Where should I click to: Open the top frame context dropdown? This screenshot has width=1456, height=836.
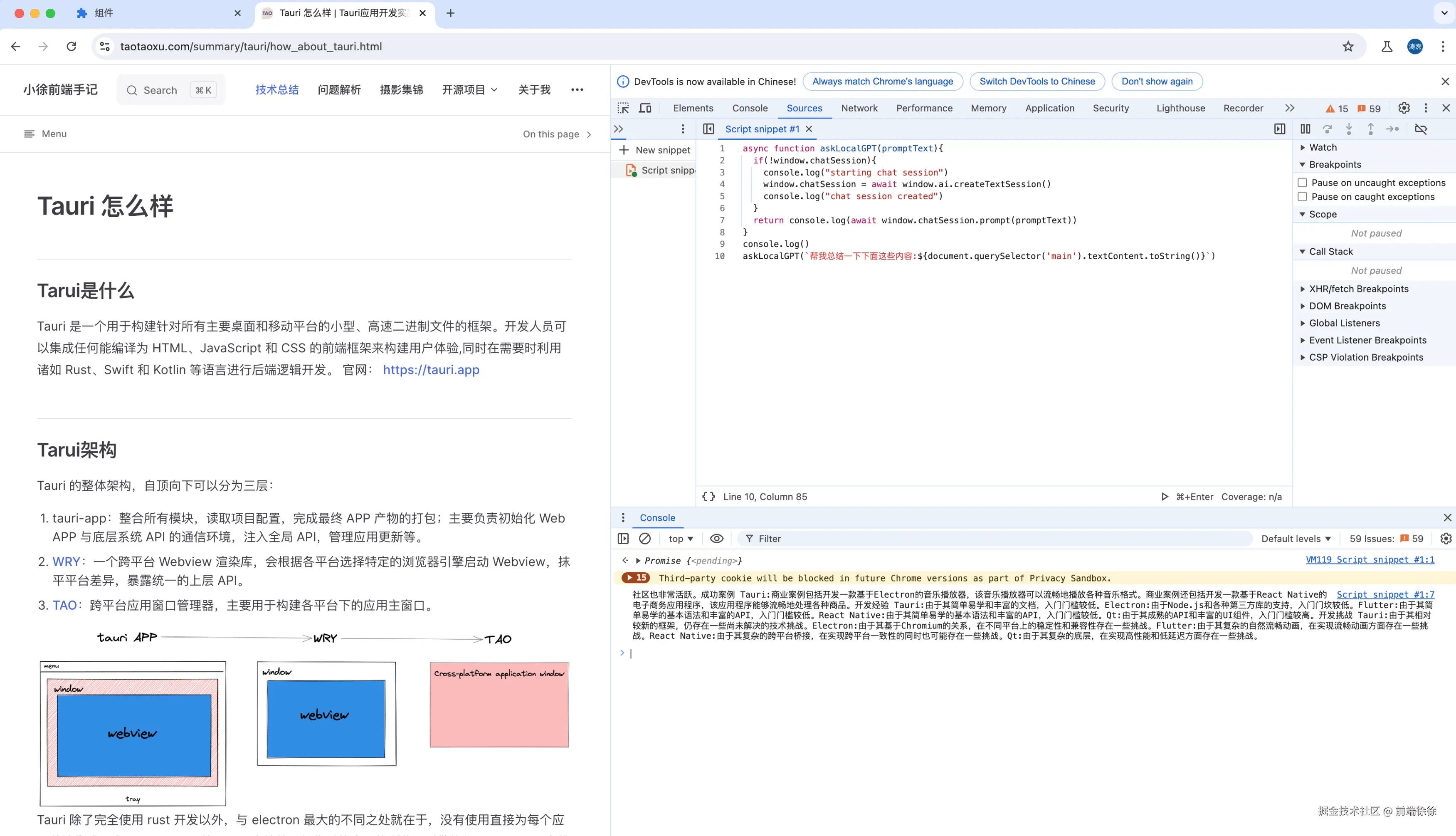[680, 539]
